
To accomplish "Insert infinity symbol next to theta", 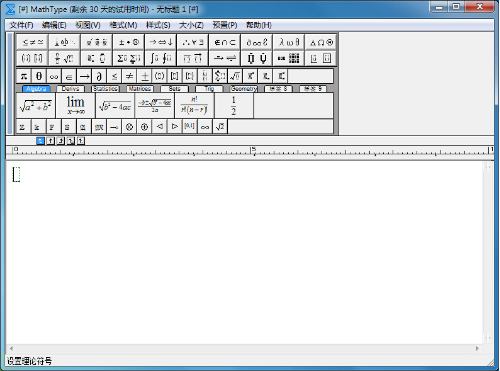I will 54,76.
